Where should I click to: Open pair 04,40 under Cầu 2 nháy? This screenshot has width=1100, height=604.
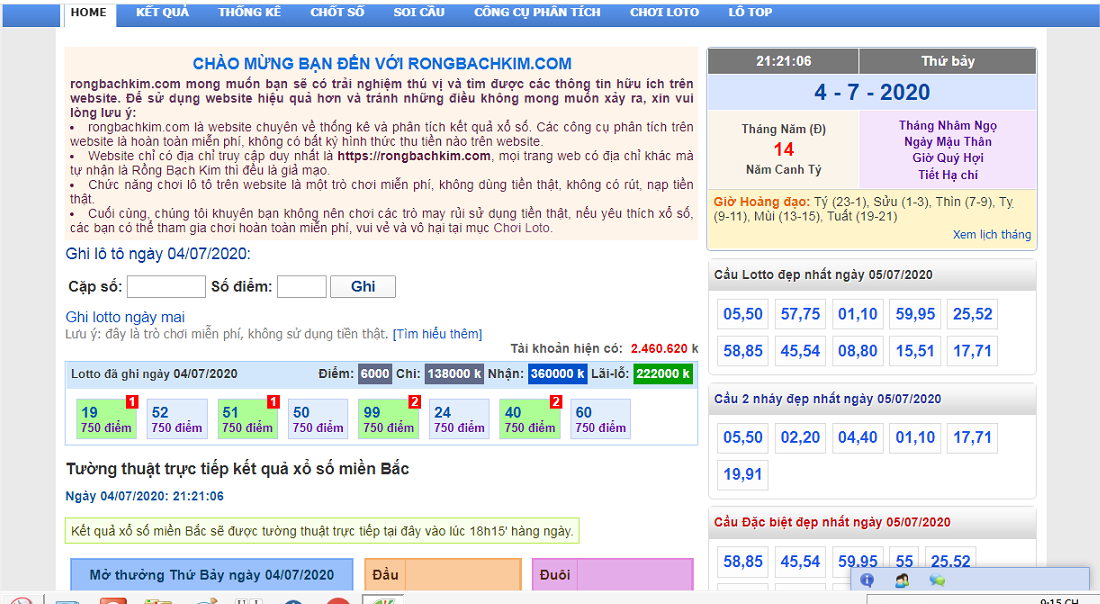point(857,437)
